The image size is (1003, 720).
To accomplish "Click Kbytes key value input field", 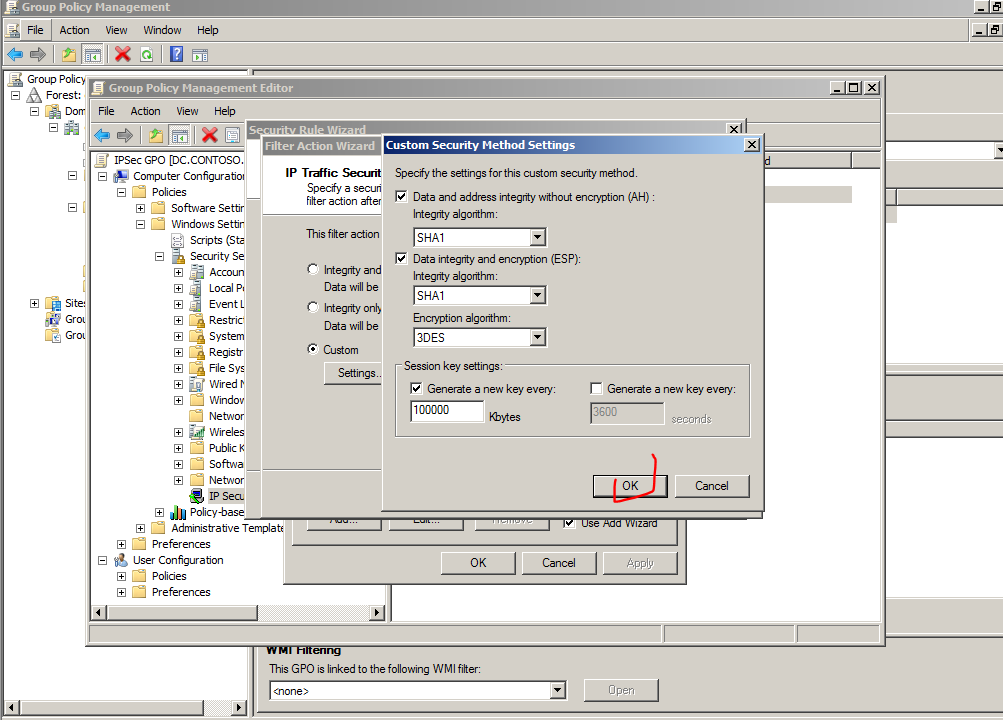I will coord(446,411).
